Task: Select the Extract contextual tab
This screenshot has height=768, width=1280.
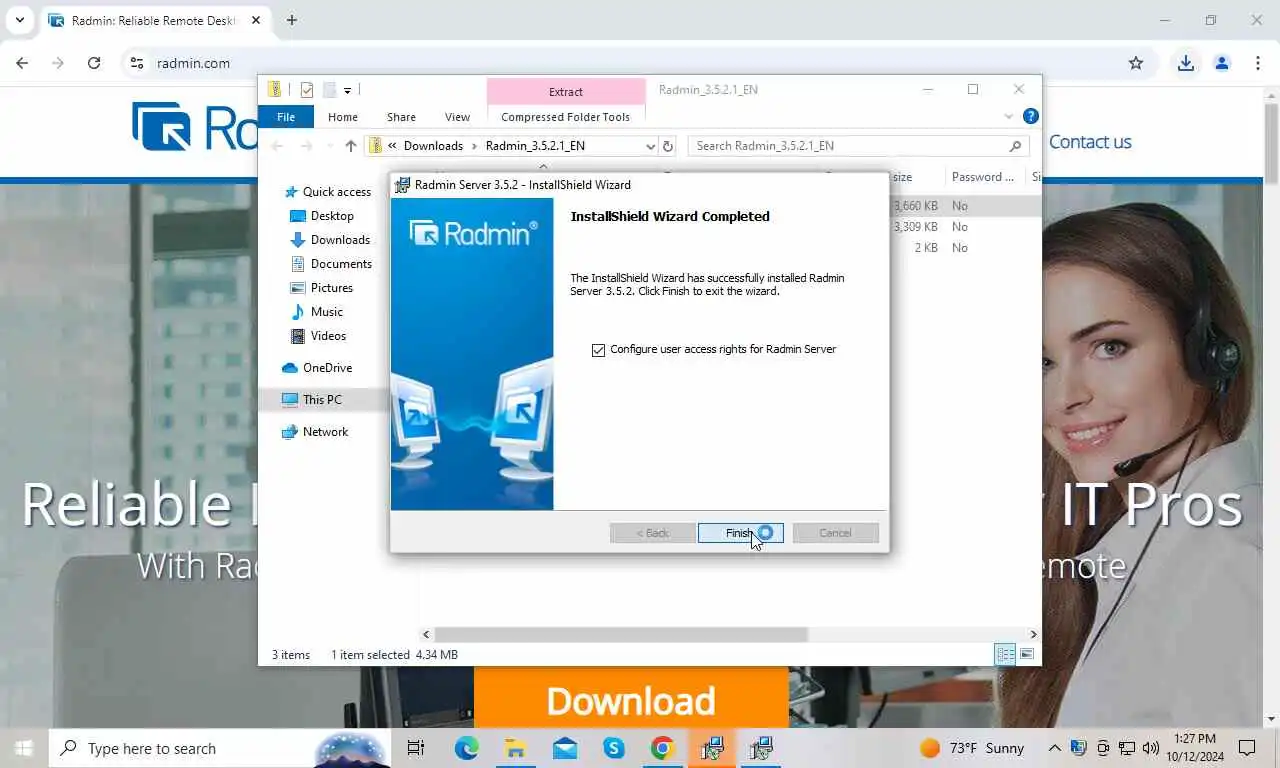Action: (x=566, y=91)
